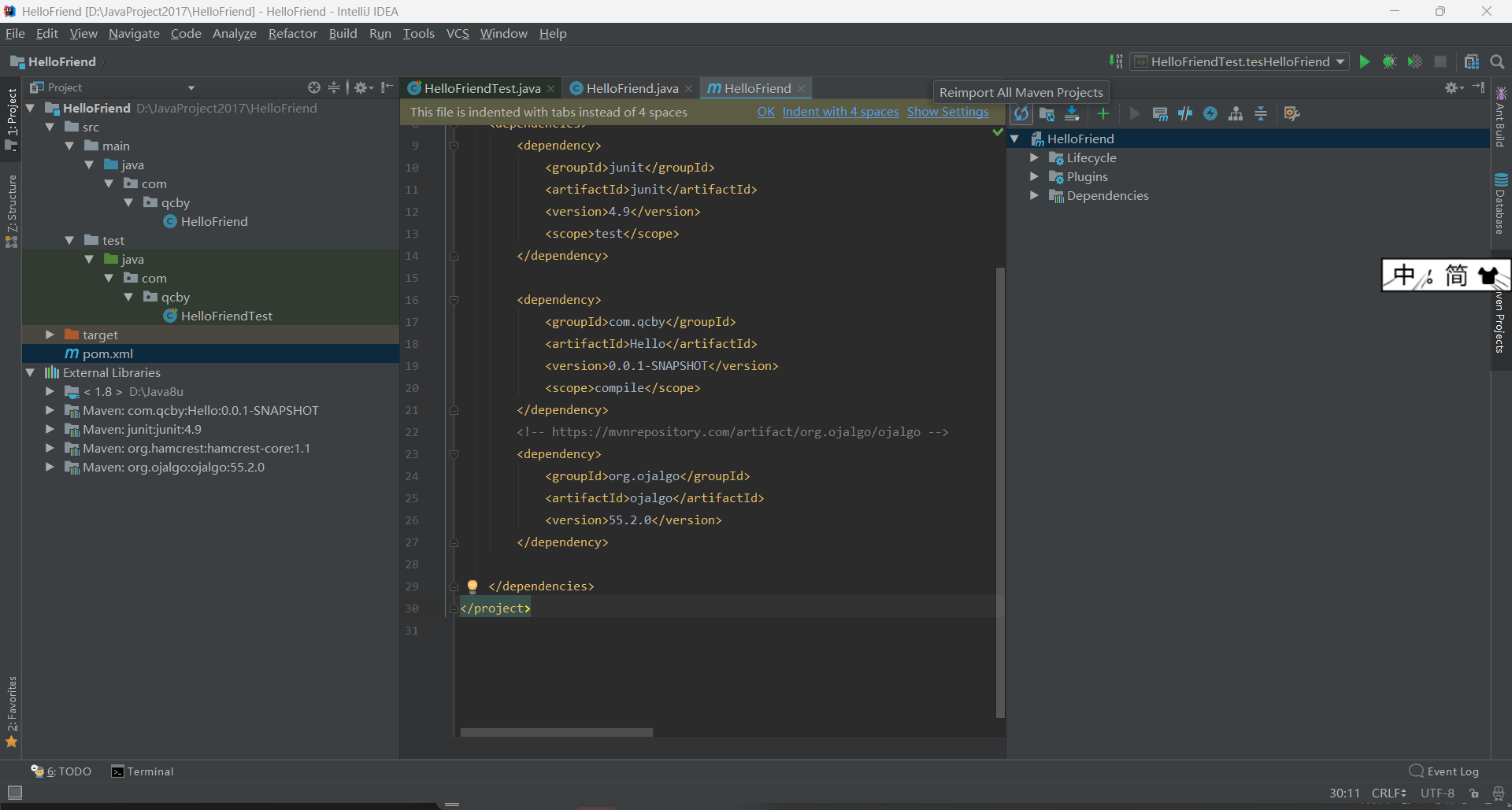Open Project Structure icon
Image resolution: width=1512 pixels, height=810 pixels.
[1472, 61]
